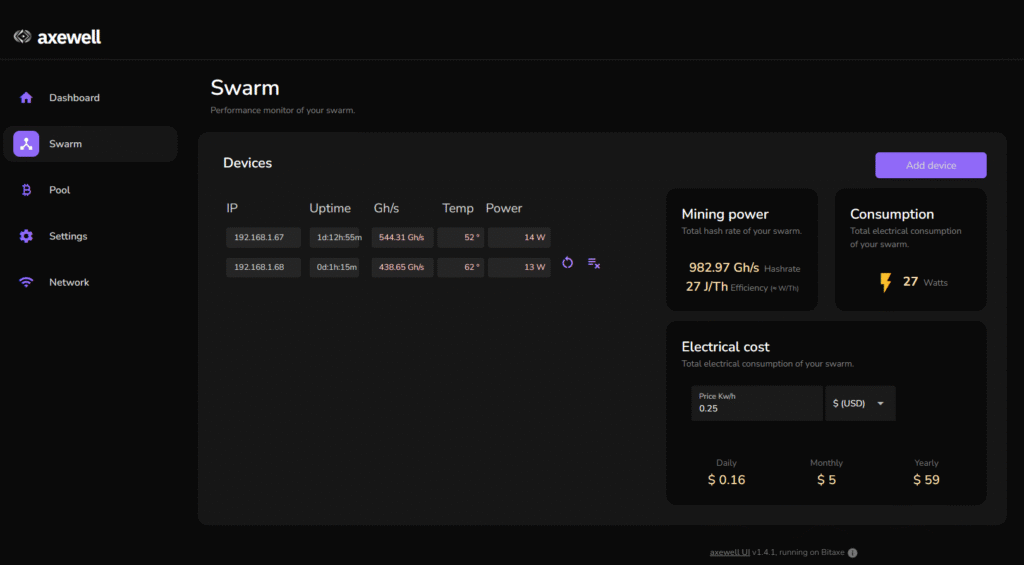1024x565 pixels.
Task: Click the Settings gear icon in sidebar
Action: click(x=26, y=236)
